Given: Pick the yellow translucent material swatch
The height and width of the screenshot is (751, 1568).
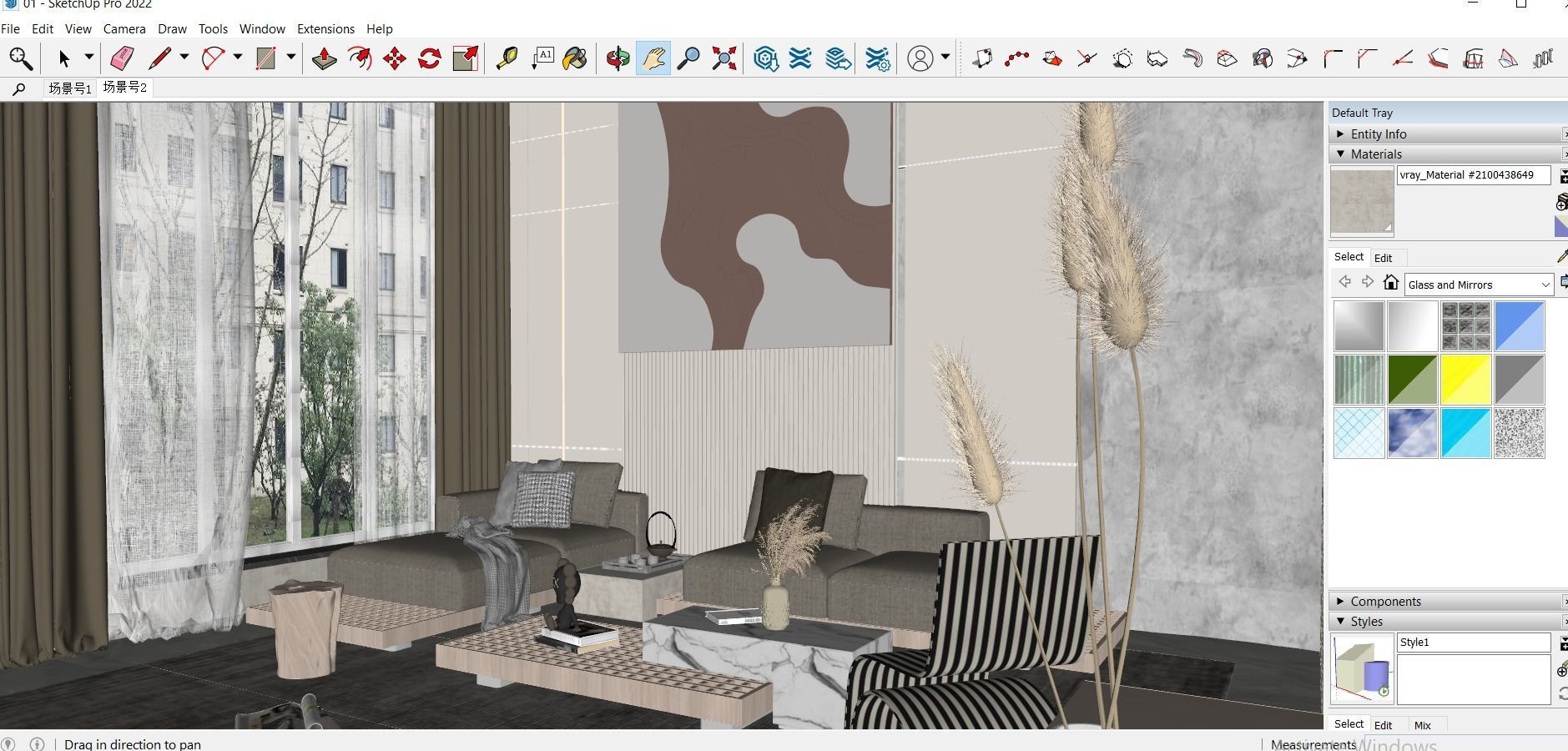Looking at the screenshot, I should tap(1465, 380).
